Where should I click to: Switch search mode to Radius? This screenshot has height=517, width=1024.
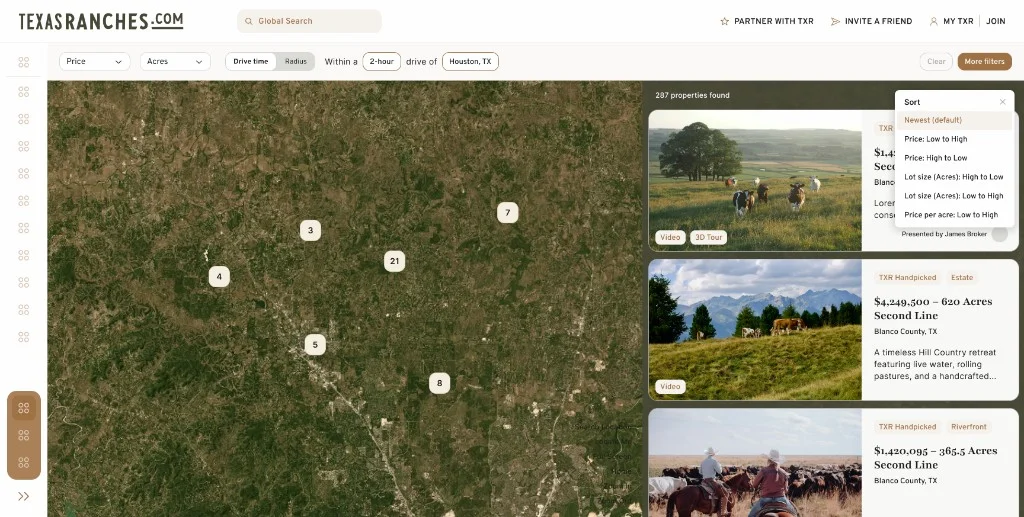(x=296, y=61)
